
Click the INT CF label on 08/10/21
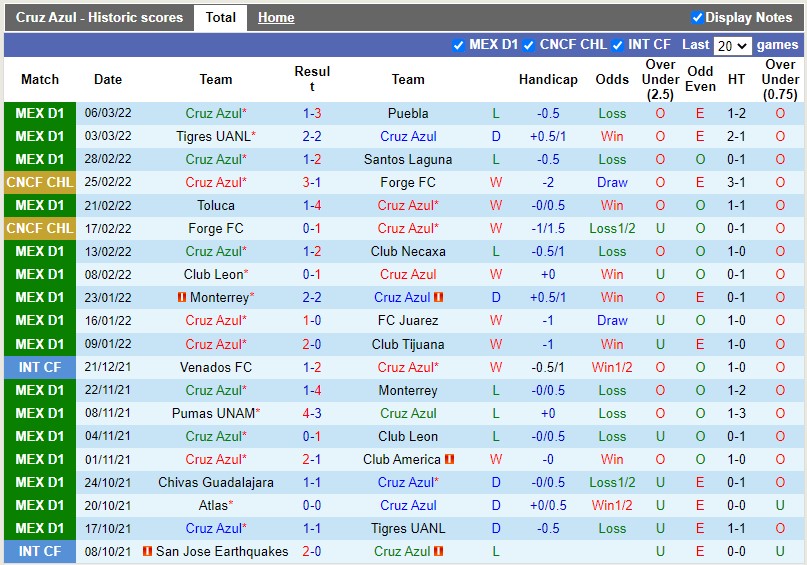[40, 551]
